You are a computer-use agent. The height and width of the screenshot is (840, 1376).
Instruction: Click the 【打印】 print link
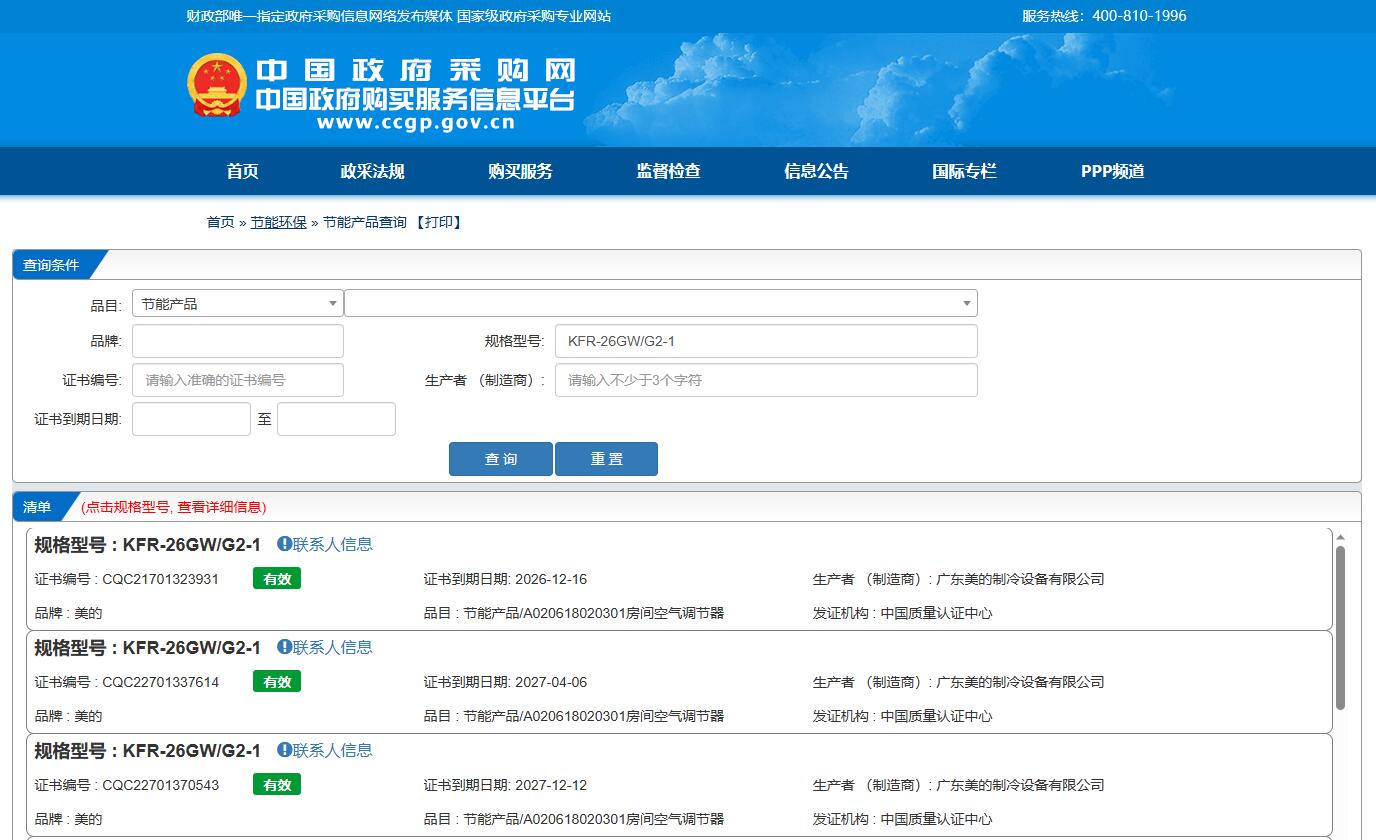[x=438, y=222]
